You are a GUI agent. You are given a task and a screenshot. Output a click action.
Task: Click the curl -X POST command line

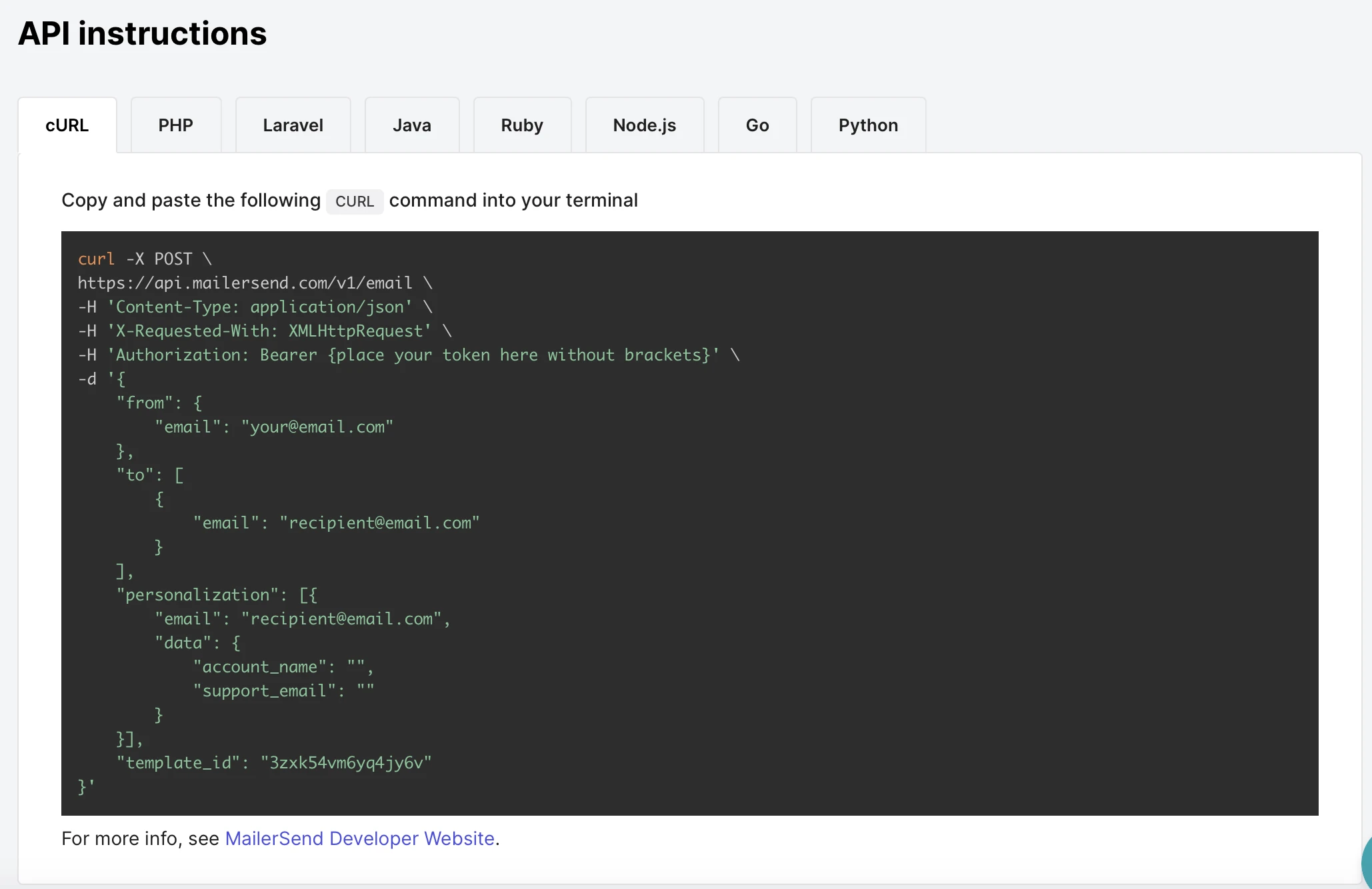pyautogui.click(x=144, y=259)
